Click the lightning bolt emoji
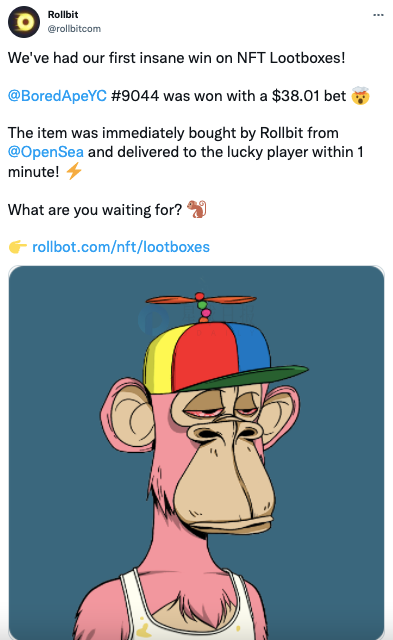Image resolution: width=393 pixels, height=640 pixels. click(74, 171)
